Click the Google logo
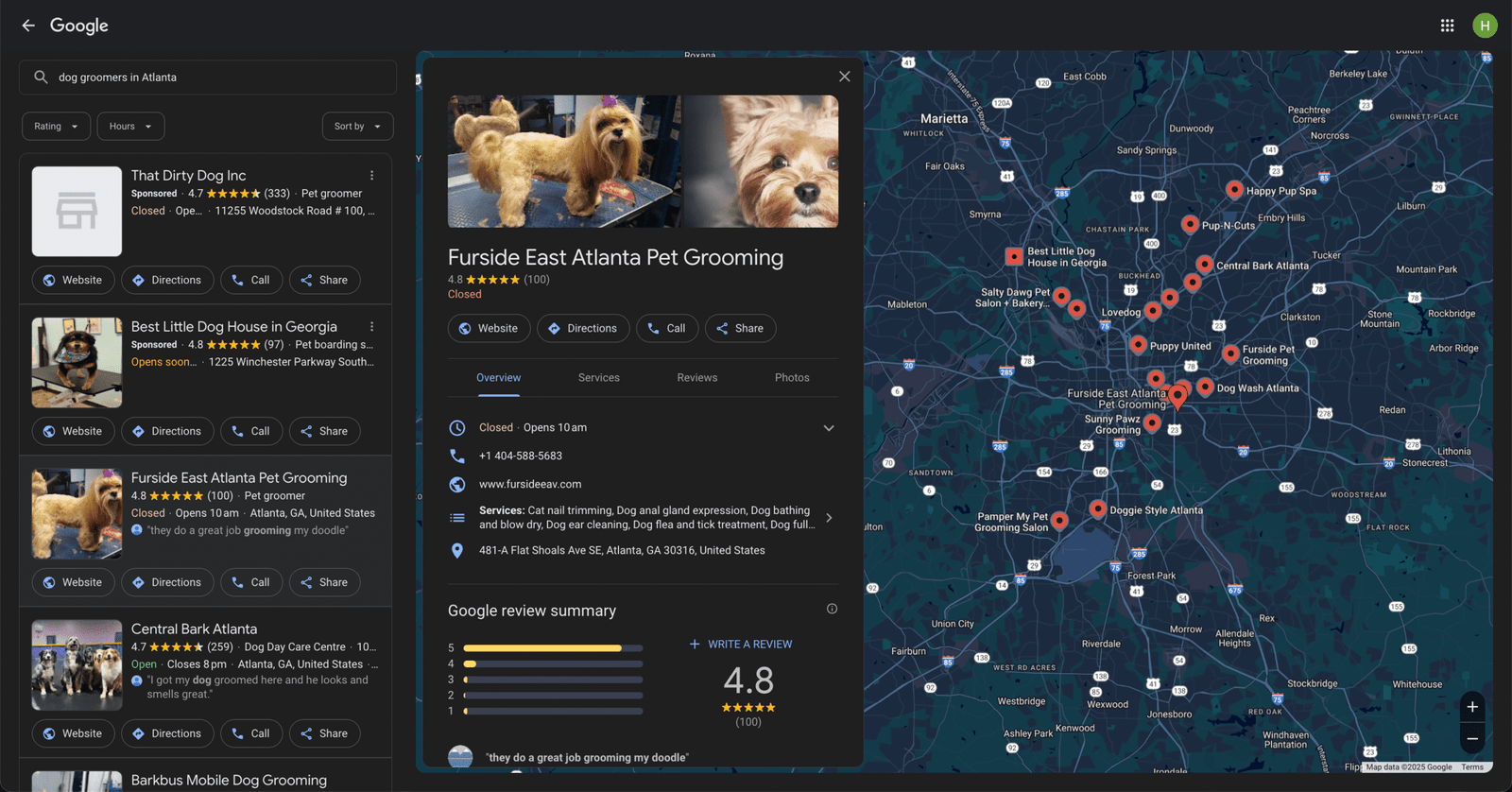 (x=79, y=26)
